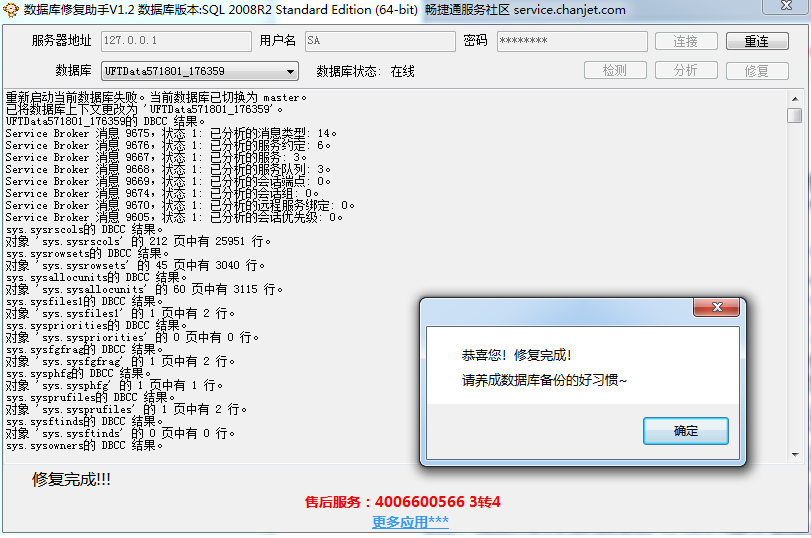Click first log line 重新启动当前数据库失败
The height and width of the screenshot is (538, 811).
[x=156, y=97]
